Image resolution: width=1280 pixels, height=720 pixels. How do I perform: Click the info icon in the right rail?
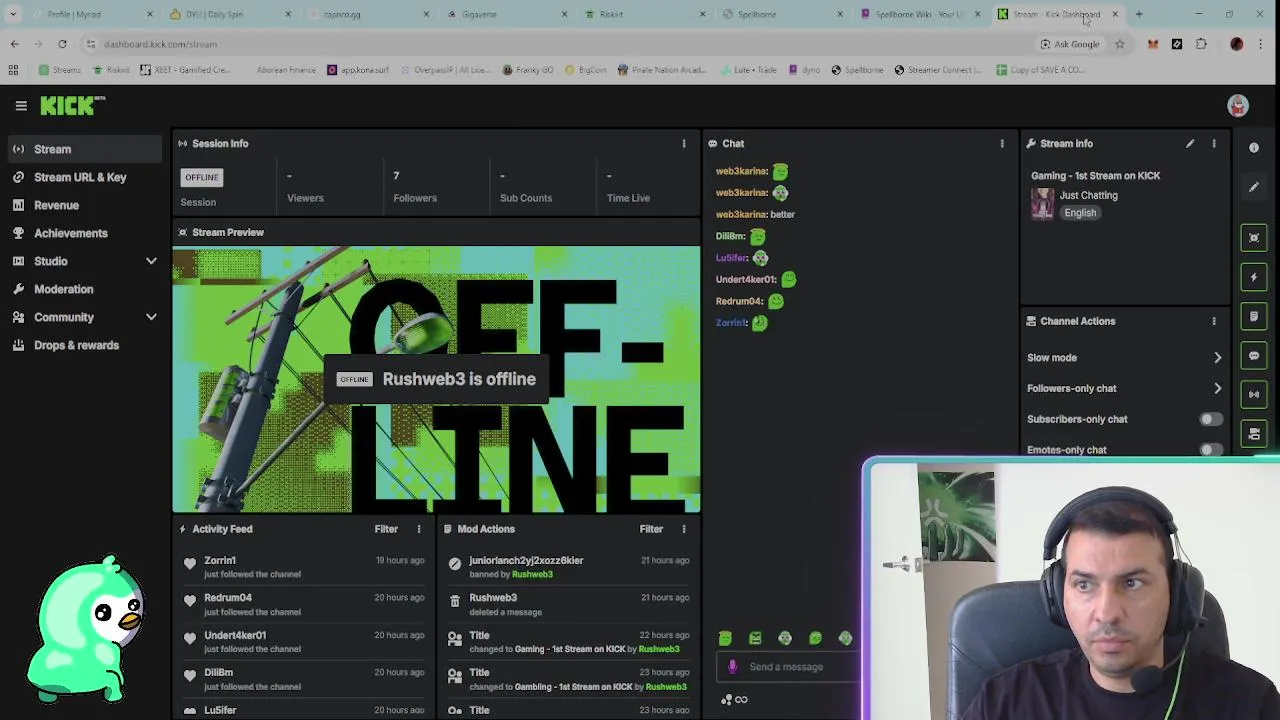coord(1254,147)
